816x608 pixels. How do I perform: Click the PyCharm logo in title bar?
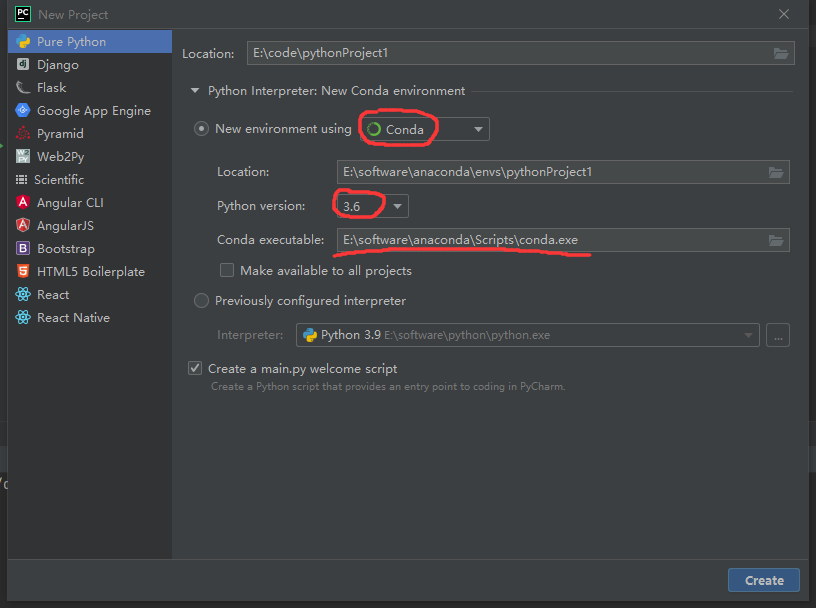[x=23, y=14]
